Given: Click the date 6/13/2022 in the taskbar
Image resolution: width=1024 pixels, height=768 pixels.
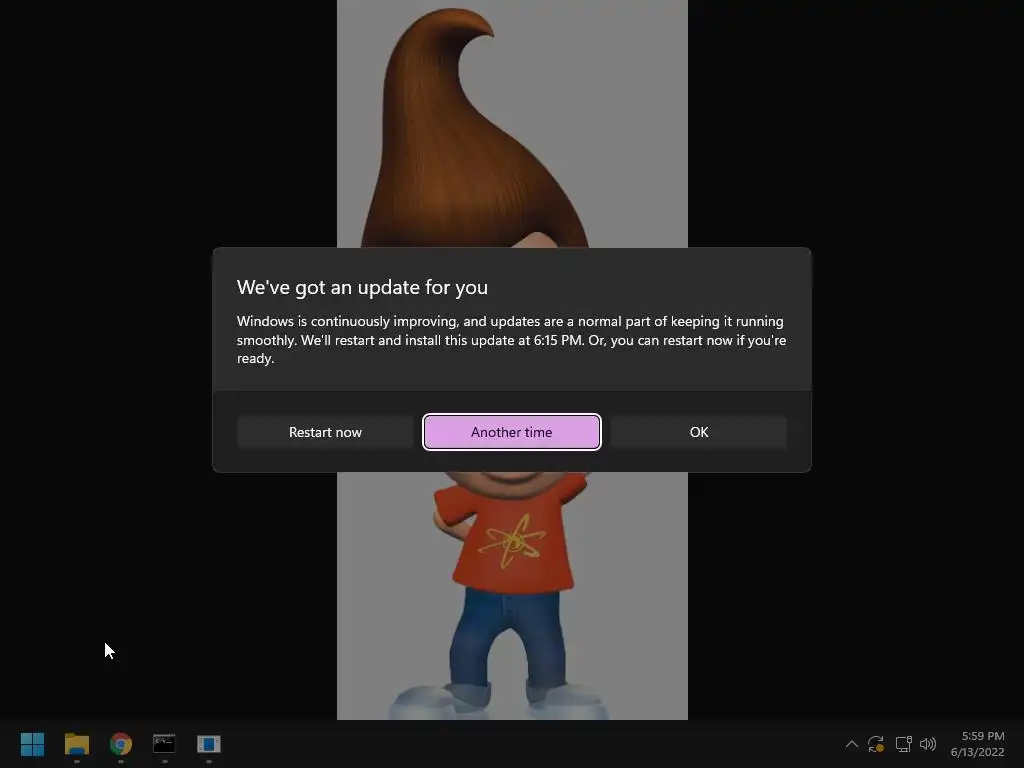Looking at the screenshot, I should (x=978, y=752).
